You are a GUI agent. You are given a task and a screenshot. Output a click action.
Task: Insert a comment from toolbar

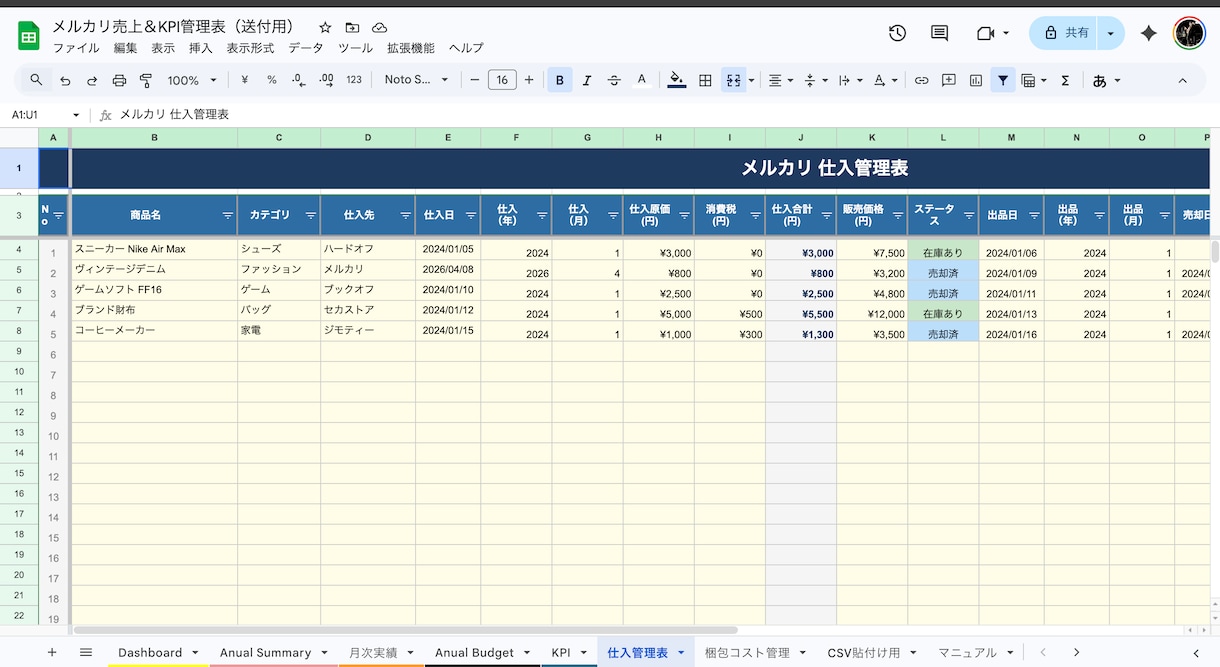point(949,80)
